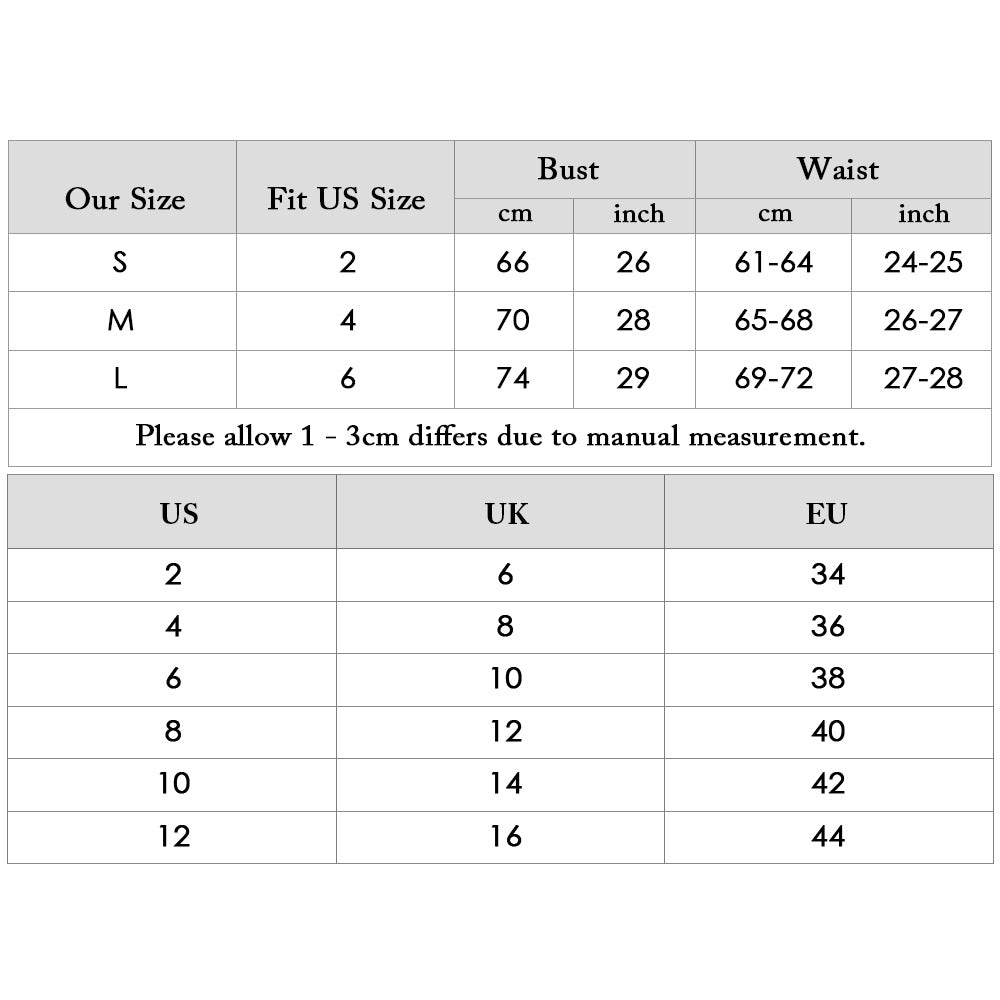Viewport: 1000px width, 1000px height.
Task: Click the manual measurement note text
Action: (500, 437)
